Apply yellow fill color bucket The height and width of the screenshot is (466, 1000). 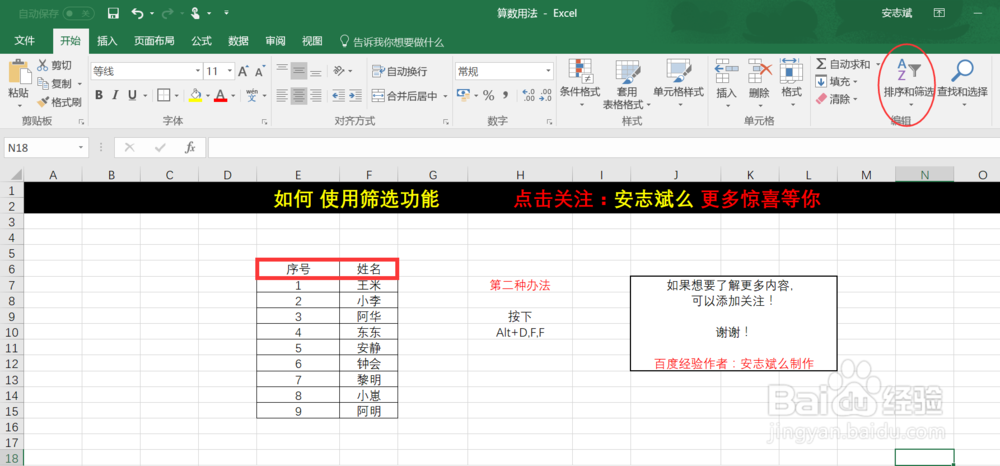tap(196, 96)
